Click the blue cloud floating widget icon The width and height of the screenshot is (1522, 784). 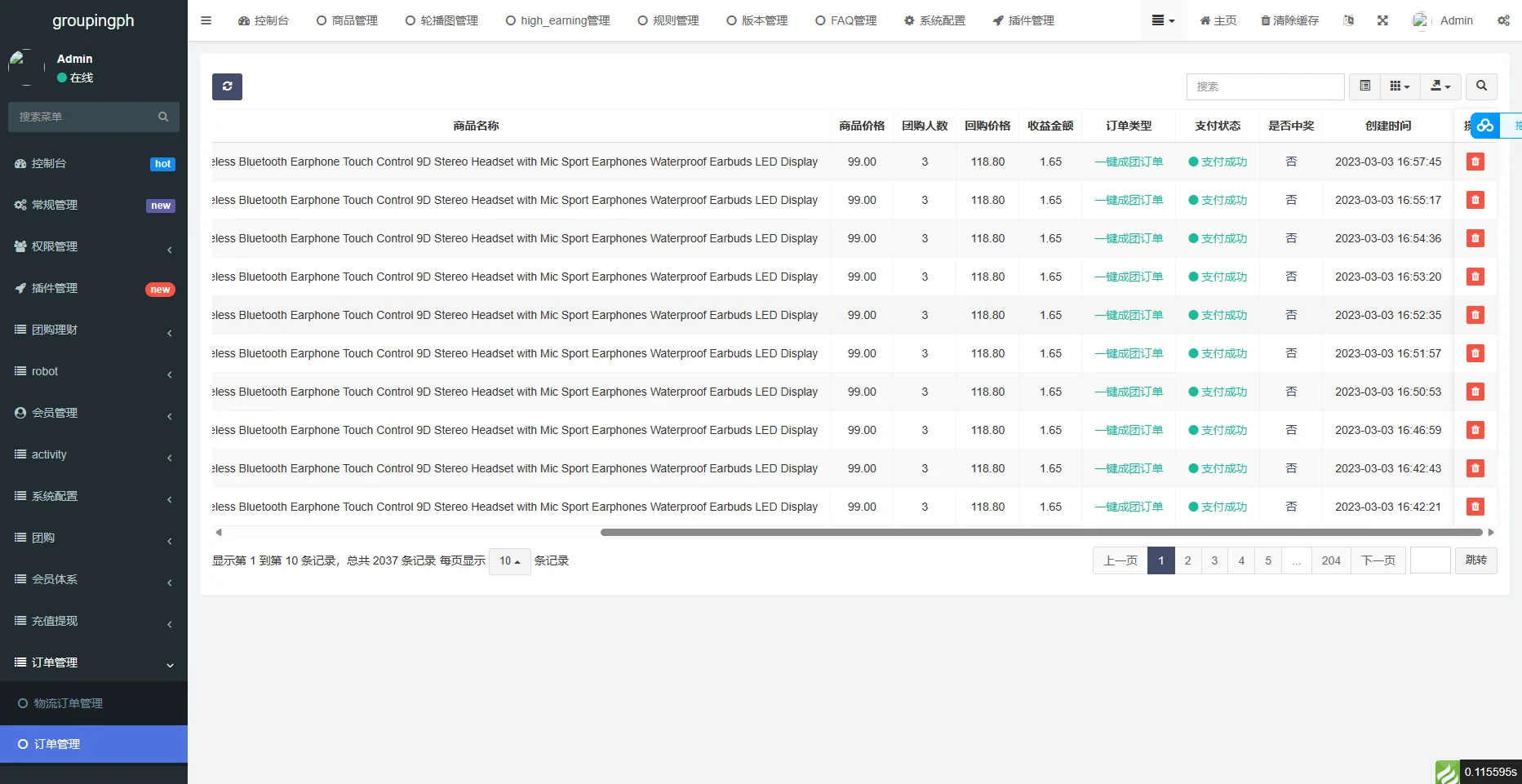pos(1485,126)
